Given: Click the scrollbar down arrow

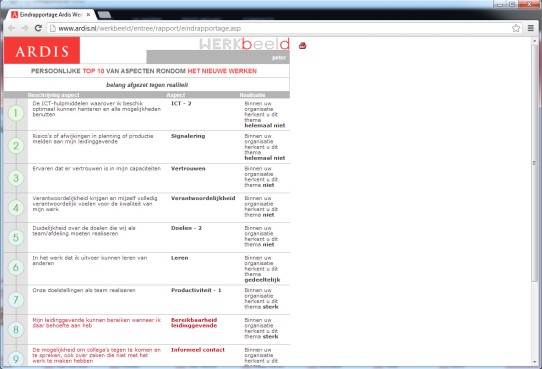Looking at the screenshot, I should [534, 362].
